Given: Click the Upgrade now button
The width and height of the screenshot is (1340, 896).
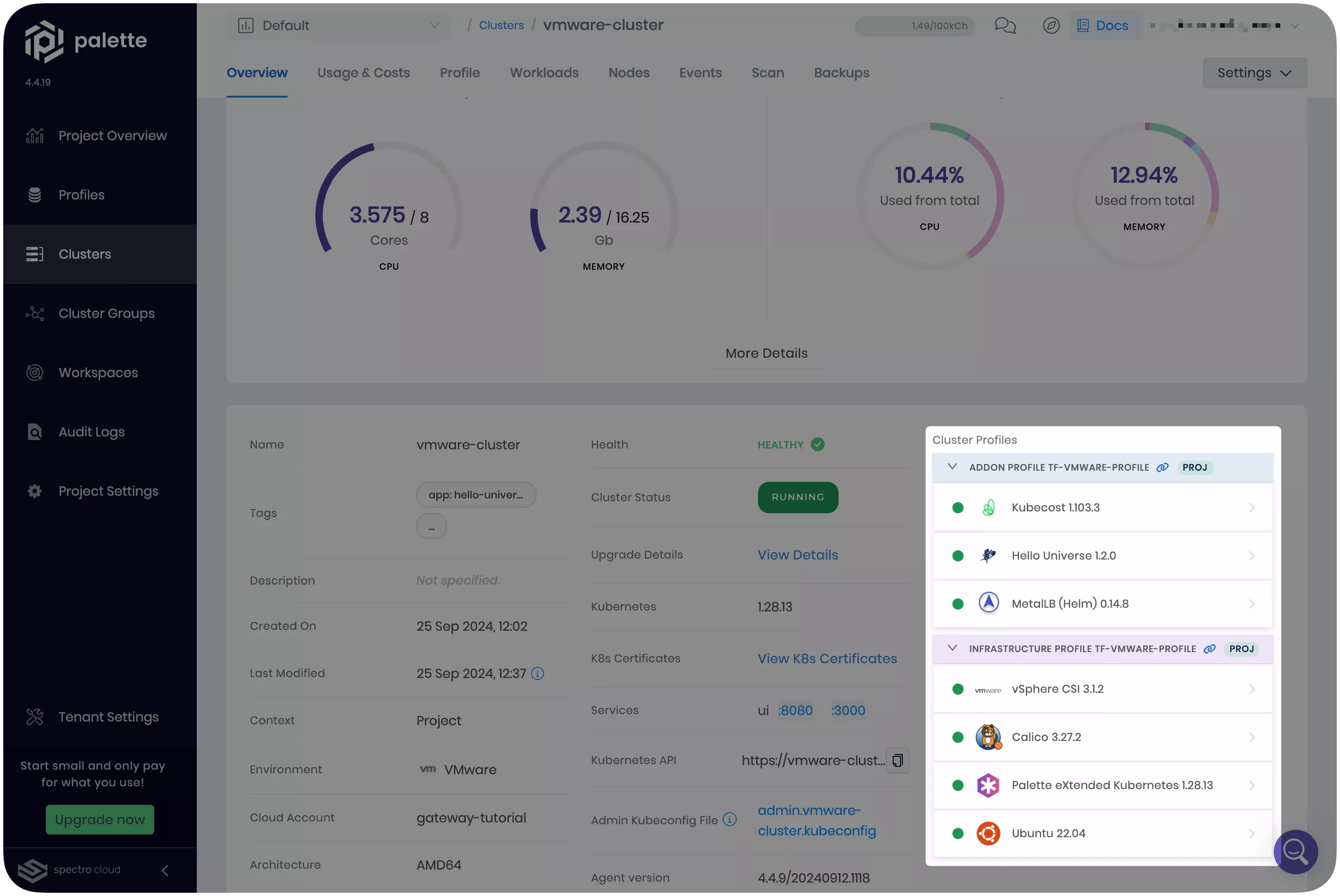Looking at the screenshot, I should click(100, 820).
